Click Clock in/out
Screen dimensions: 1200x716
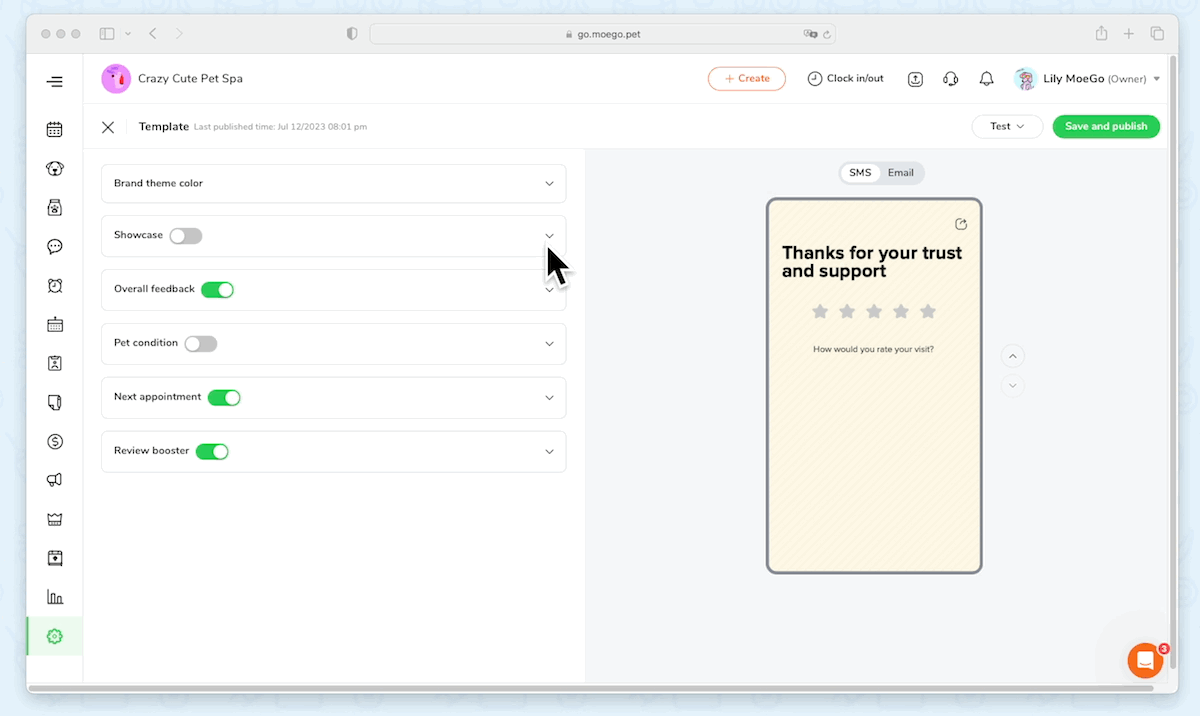(x=846, y=79)
